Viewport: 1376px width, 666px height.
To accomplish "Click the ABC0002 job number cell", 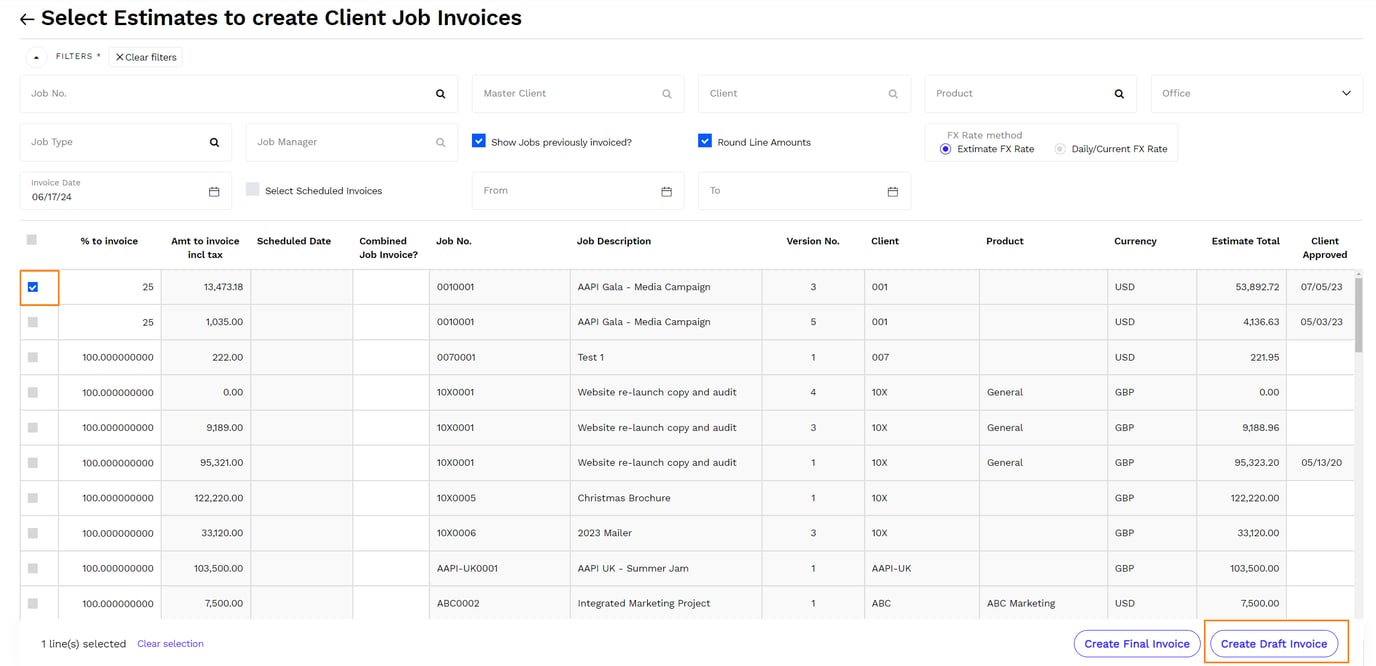I will point(499,604).
